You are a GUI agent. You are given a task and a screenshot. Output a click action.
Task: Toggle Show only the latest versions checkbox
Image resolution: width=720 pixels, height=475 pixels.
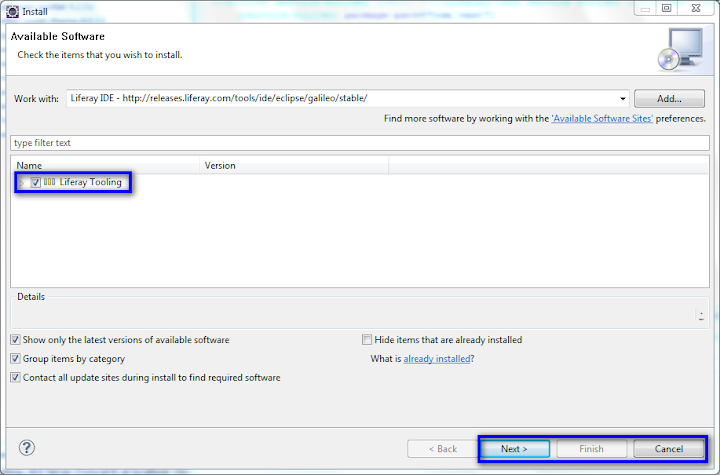tap(15, 340)
